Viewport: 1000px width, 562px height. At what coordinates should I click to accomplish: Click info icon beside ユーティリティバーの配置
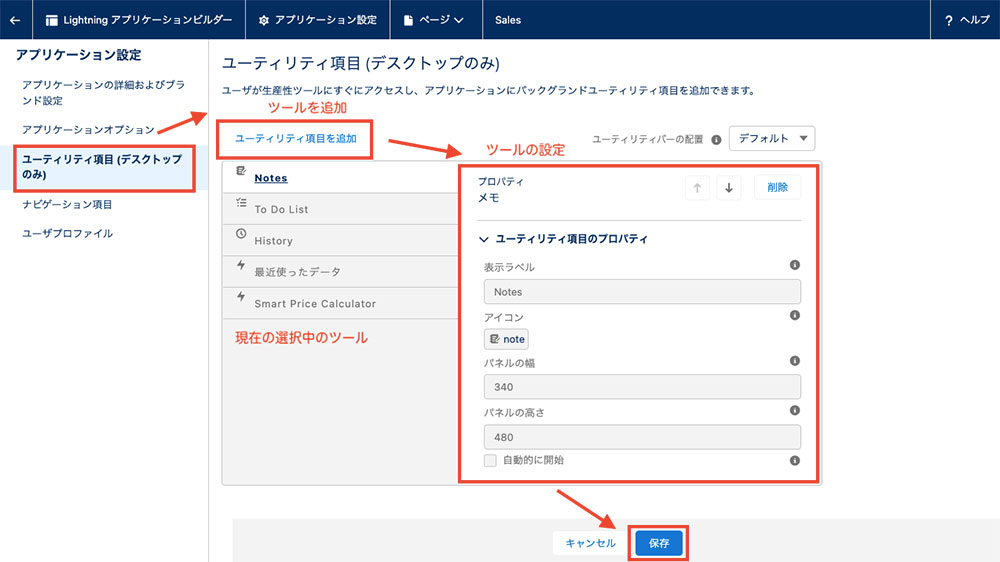coord(716,140)
